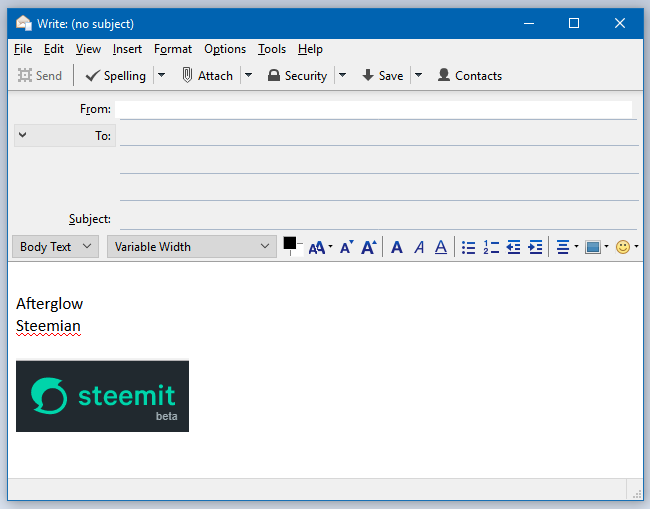Outdent the text
The height and width of the screenshot is (509, 650).
(513, 247)
